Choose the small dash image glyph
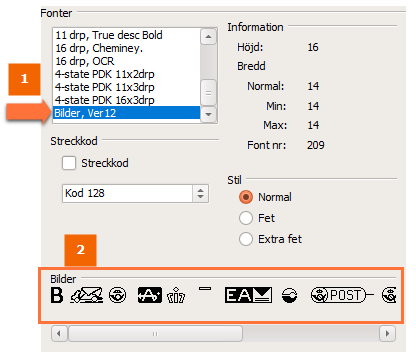416x362 pixels. pos(205,289)
